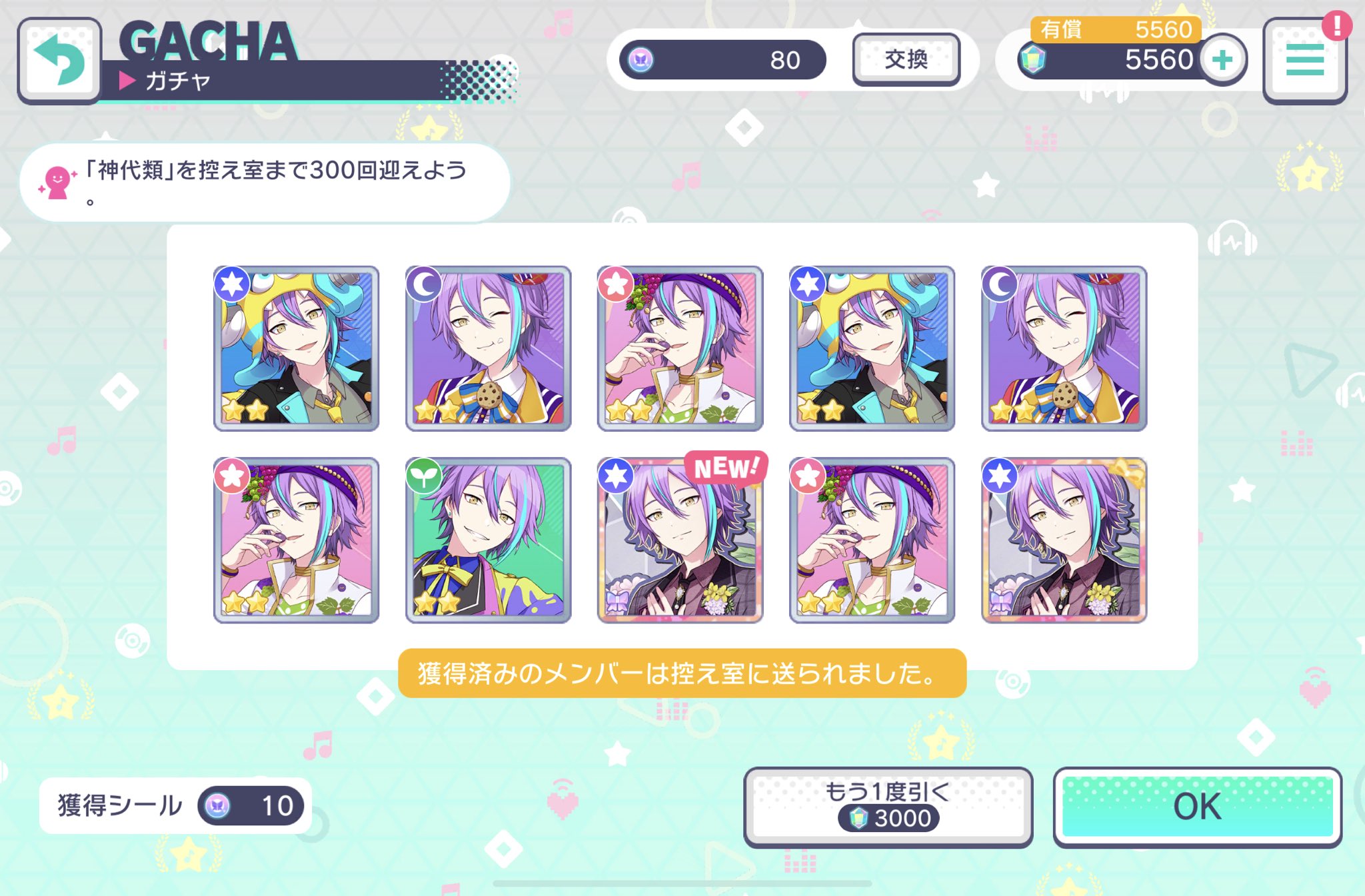
Task: Tap the purple seal icon beside 80
Action: pos(641,60)
